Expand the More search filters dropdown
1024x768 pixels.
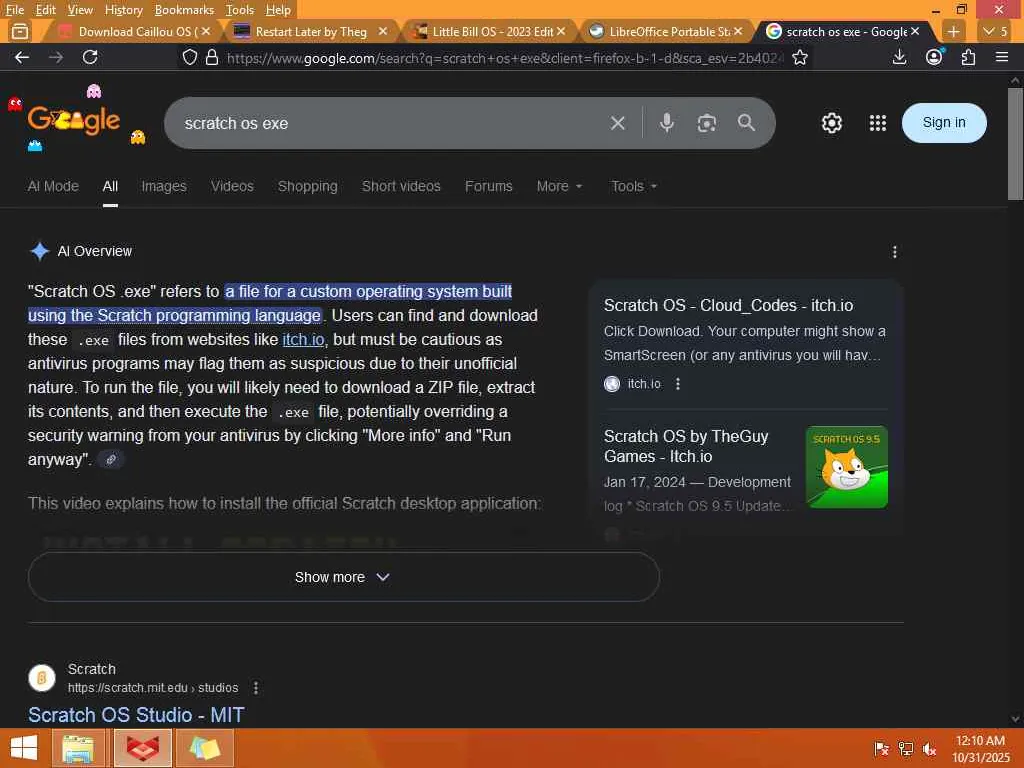pyautogui.click(x=559, y=186)
